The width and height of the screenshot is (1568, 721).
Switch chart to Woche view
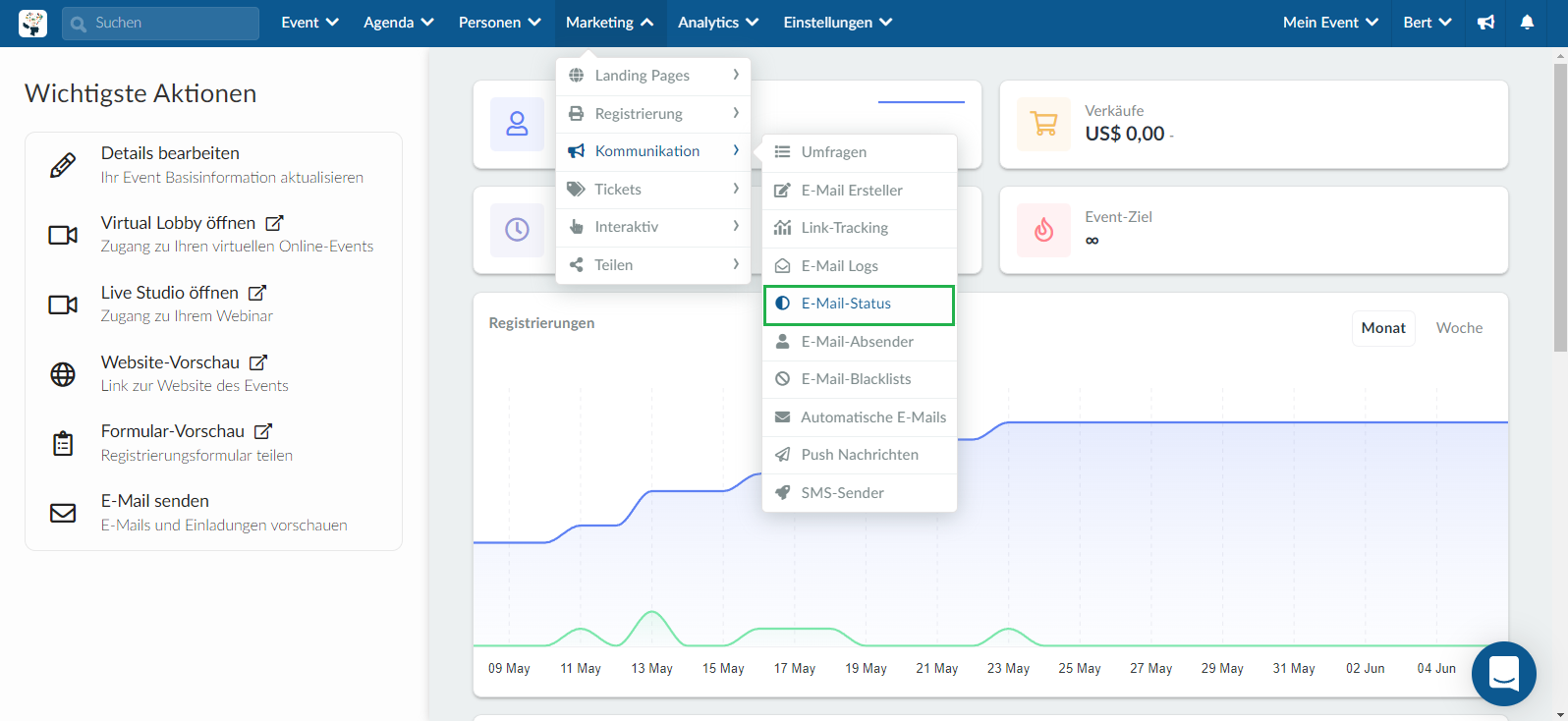tap(1459, 328)
